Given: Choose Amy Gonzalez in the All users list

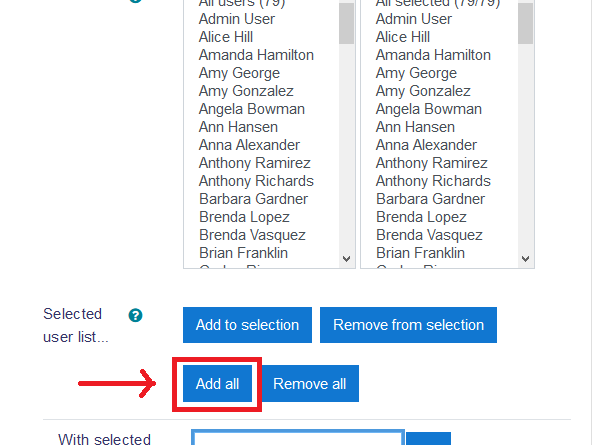Looking at the screenshot, I should pos(246,91).
